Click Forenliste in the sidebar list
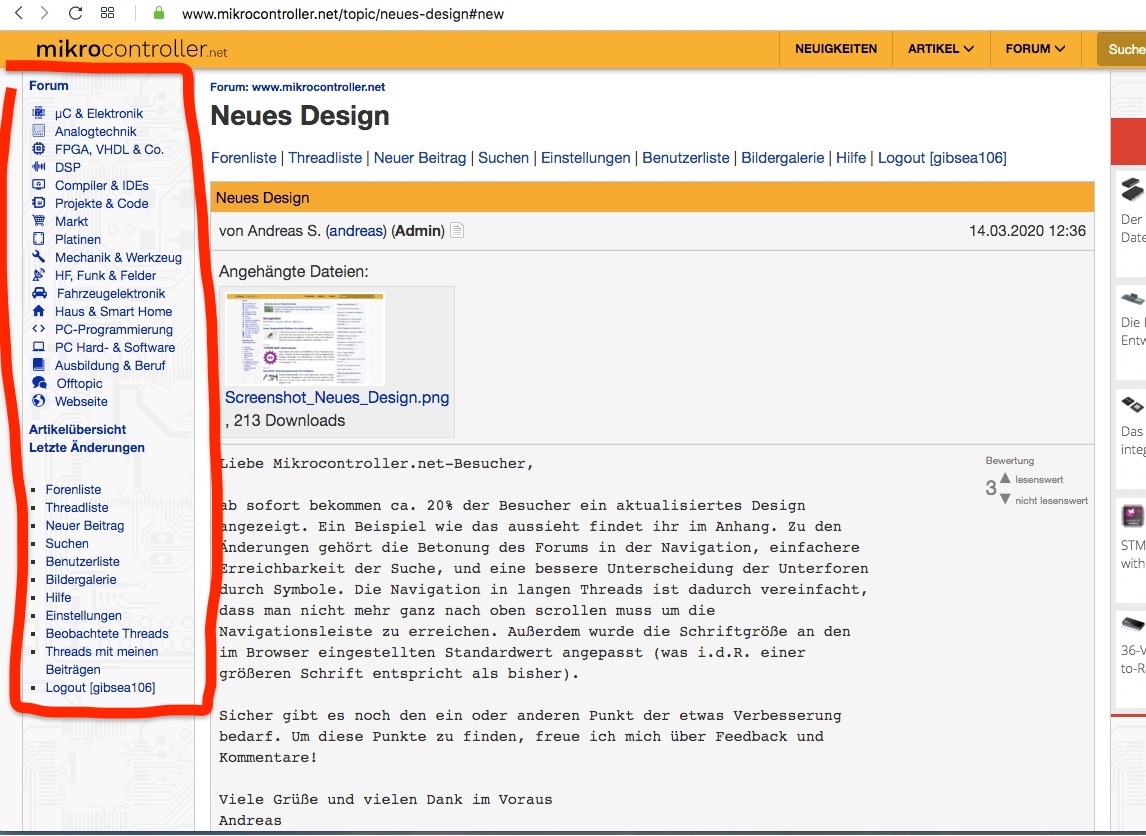1146x836 pixels. click(73, 490)
